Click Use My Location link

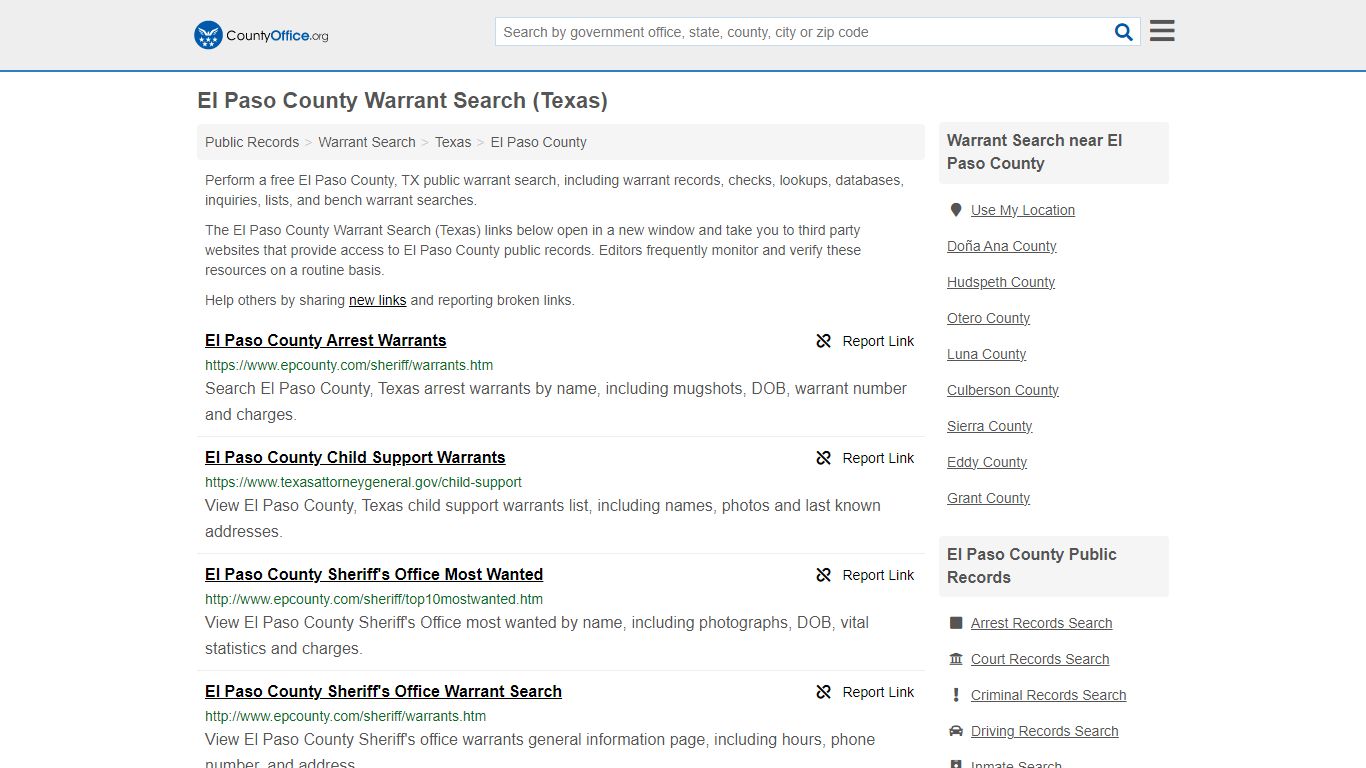tap(1023, 210)
